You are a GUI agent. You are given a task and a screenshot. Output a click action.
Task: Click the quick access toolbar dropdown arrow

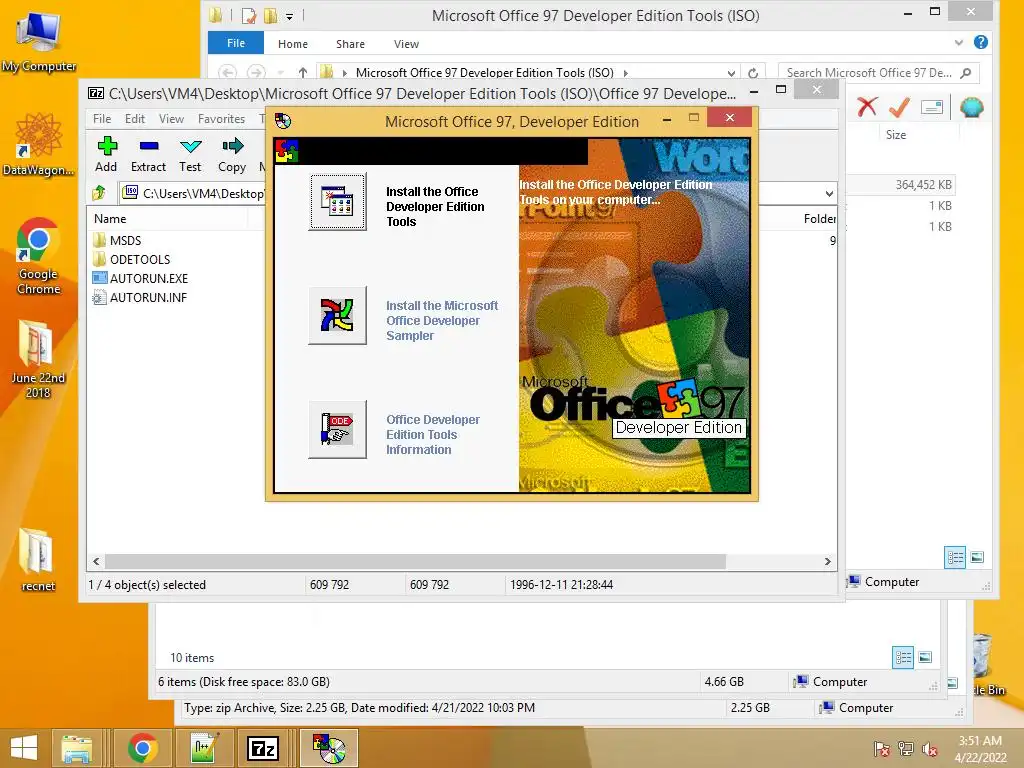tap(289, 16)
